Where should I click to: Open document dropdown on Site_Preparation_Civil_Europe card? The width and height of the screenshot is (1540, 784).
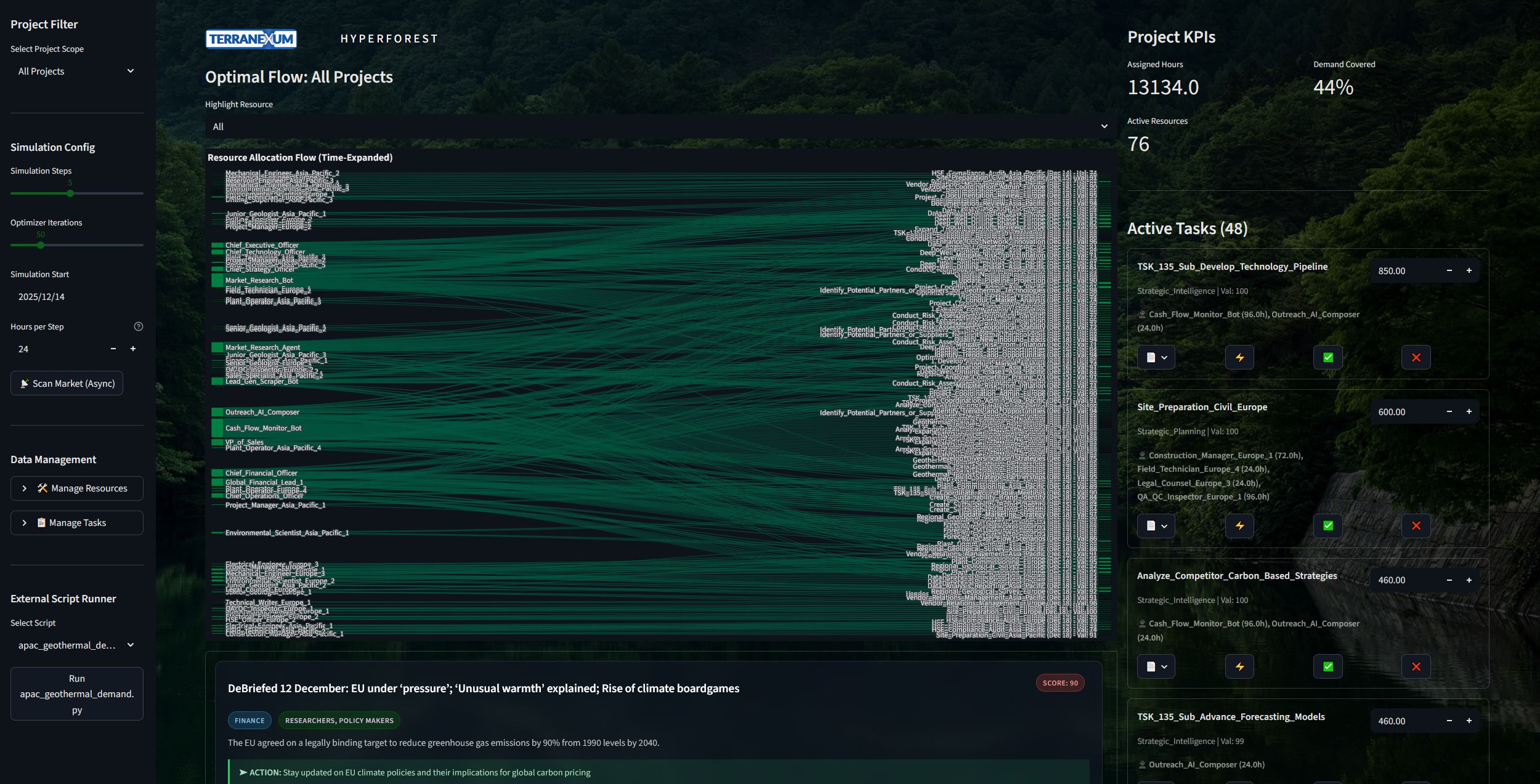pos(1156,525)
